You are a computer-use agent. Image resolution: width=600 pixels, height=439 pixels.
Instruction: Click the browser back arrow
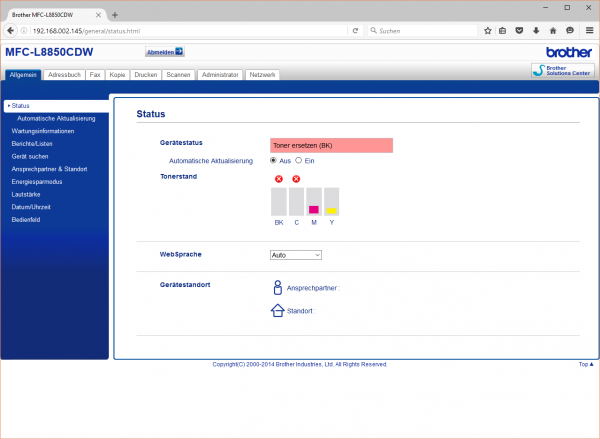pyautogui.click(x=10, y=31)
